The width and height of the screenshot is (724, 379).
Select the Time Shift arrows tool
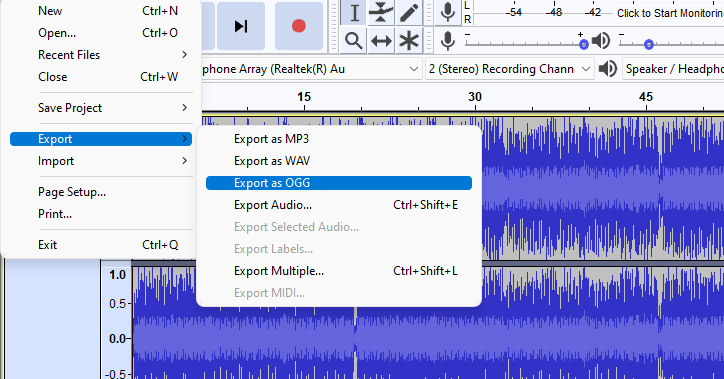click(x=381, y=41)
